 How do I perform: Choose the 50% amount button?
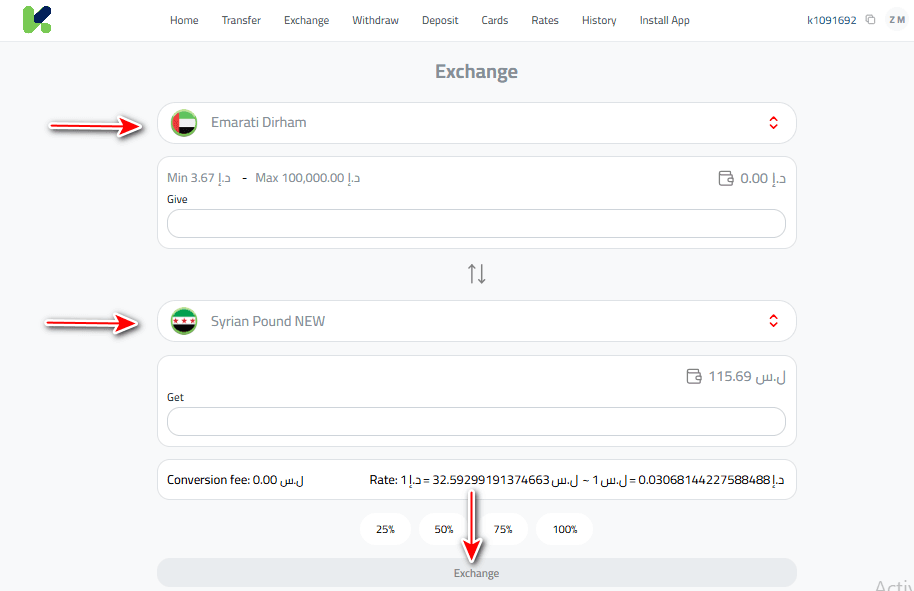tap(444, 529)
